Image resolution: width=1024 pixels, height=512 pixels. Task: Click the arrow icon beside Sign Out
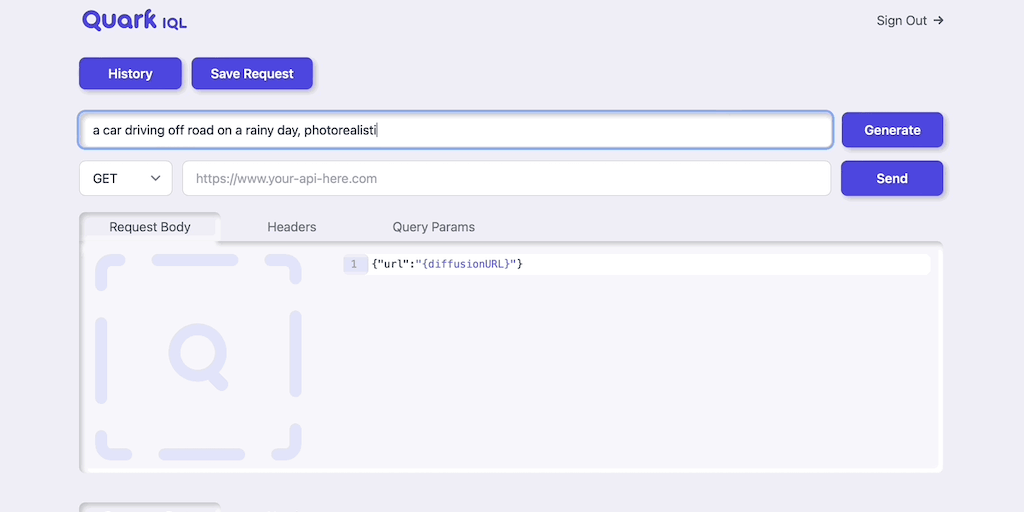[x=938, y=20]
